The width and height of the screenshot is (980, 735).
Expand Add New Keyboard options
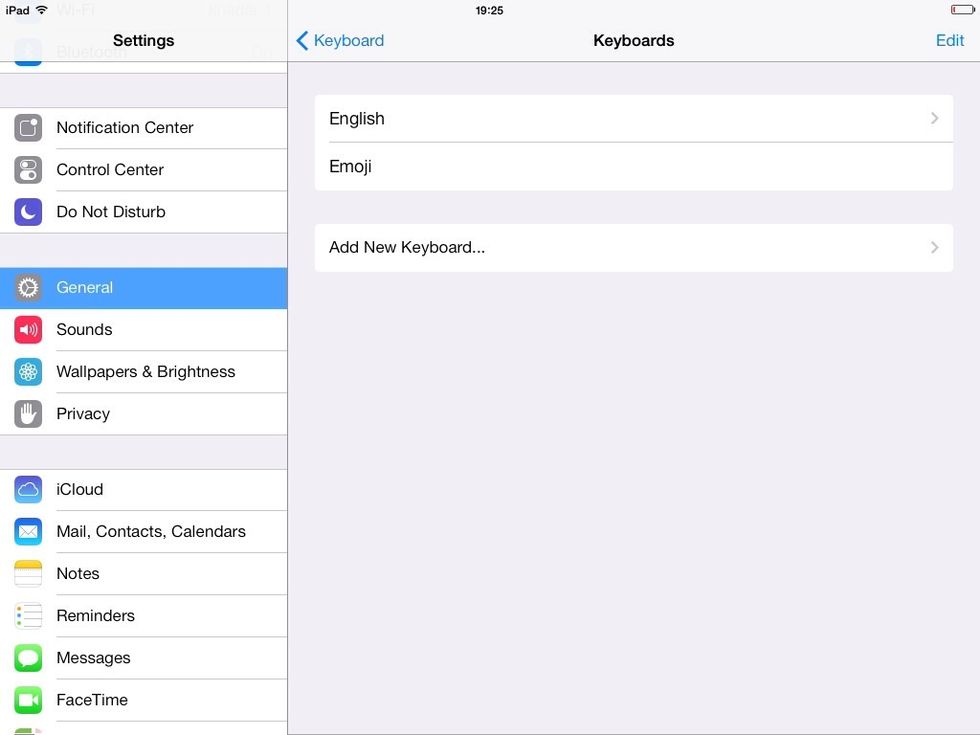point(934,247)
